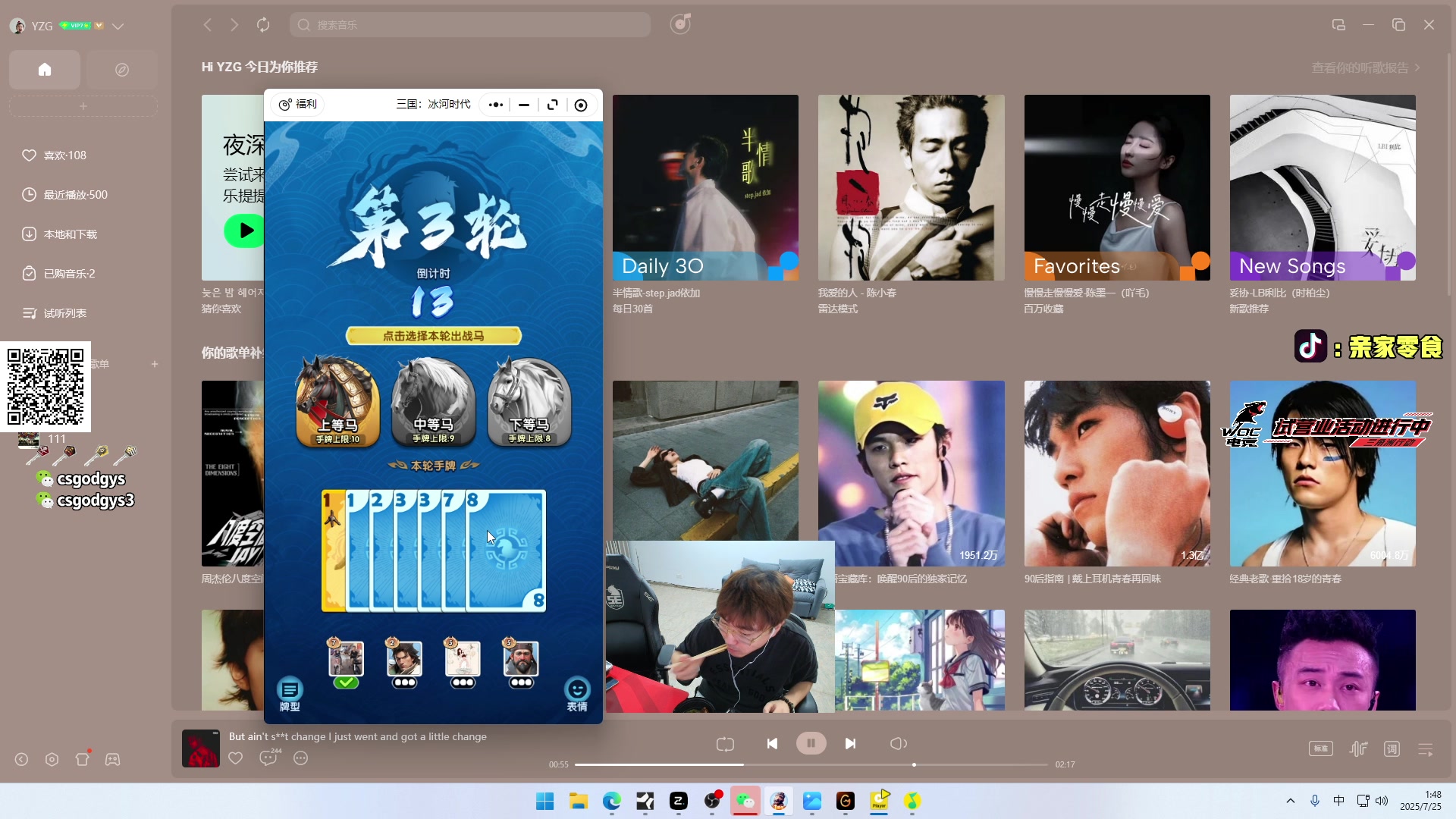Minimize the 三国 game mini-program
This screenshot has width=1456, height=819.
[x=524, y=105]
